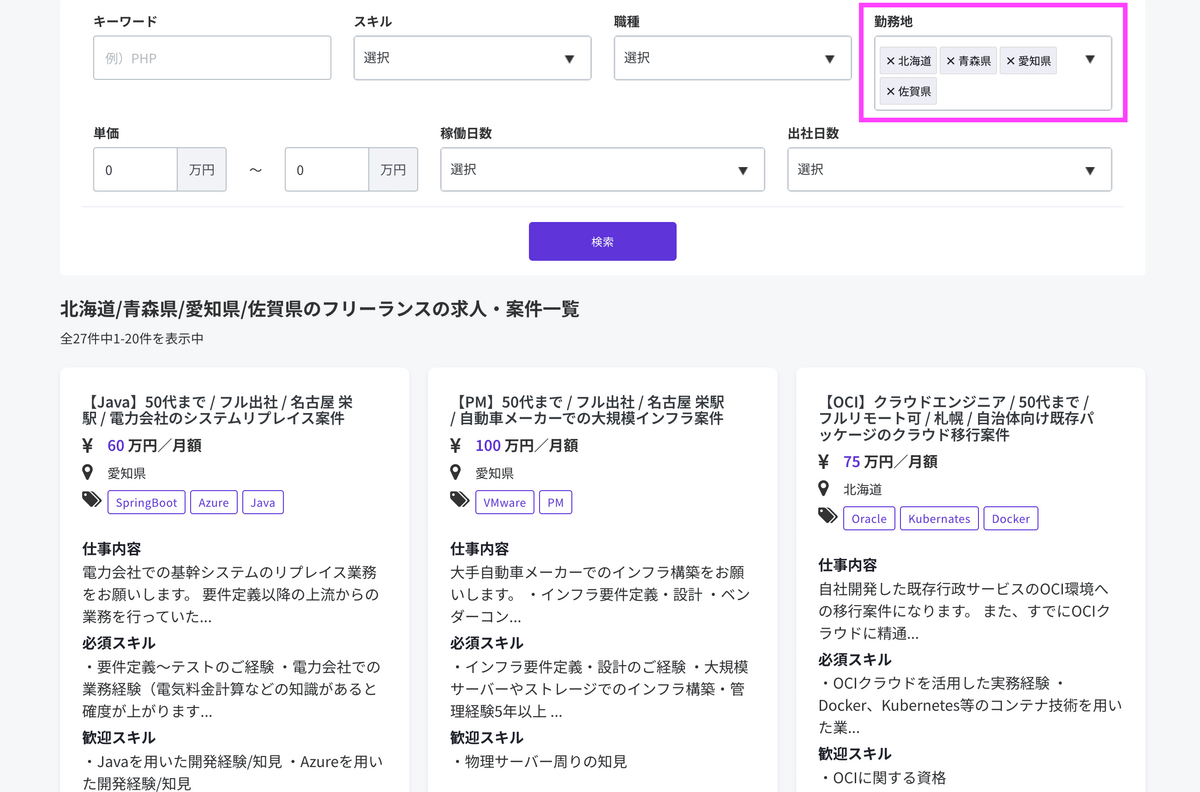Viewport: 1200px width, 792px height.
Task: Click the purple 検索 button
Action: [602, 241]
